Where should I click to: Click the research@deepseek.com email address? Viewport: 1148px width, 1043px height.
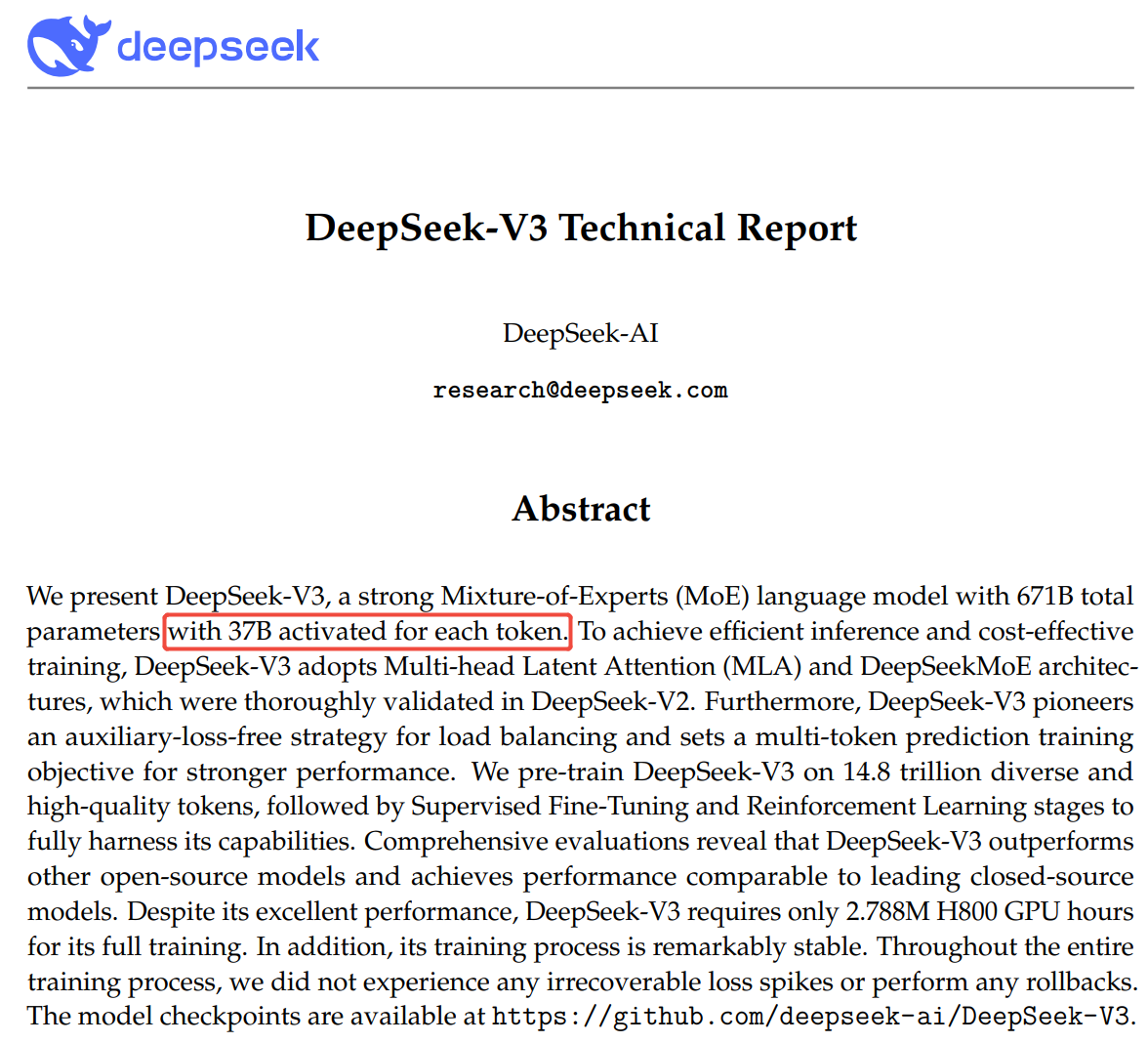tap(580, 390)
